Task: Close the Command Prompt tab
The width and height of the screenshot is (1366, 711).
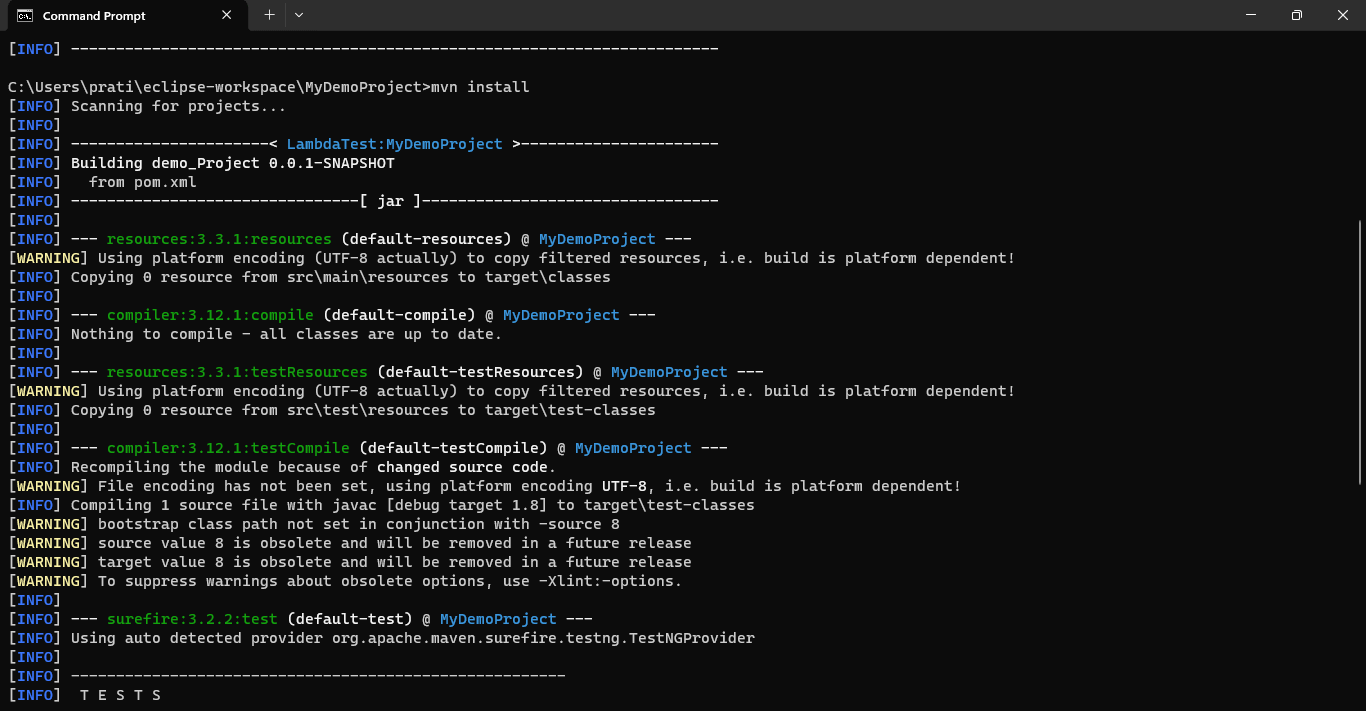Action: (227, 15)
